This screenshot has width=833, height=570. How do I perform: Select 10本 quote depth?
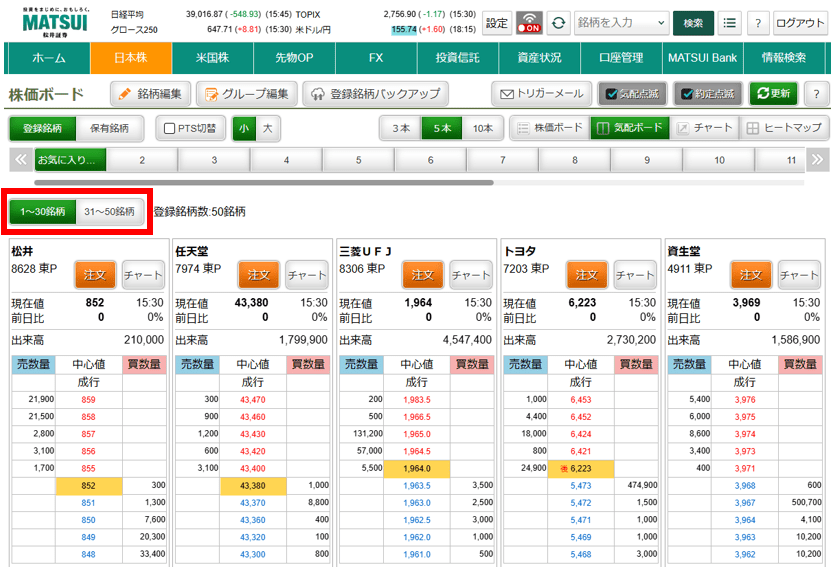click(482, 129)
